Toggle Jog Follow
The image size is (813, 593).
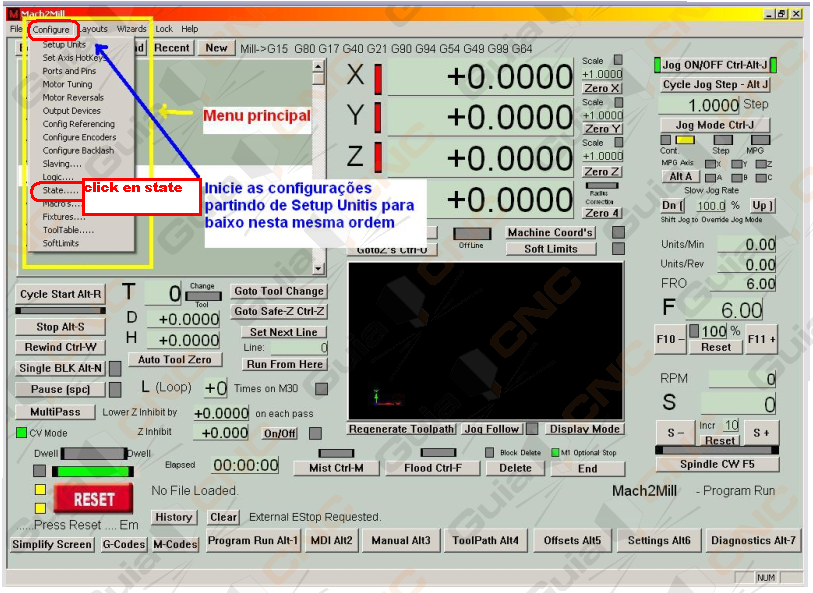point(492,429)
